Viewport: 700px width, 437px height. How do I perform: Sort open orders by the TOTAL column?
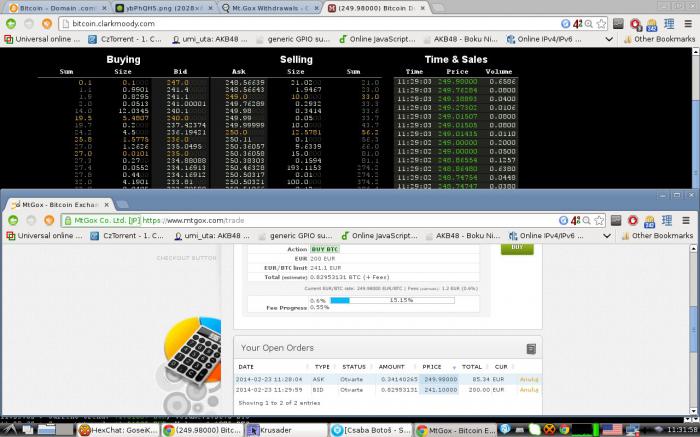[472, 367]
